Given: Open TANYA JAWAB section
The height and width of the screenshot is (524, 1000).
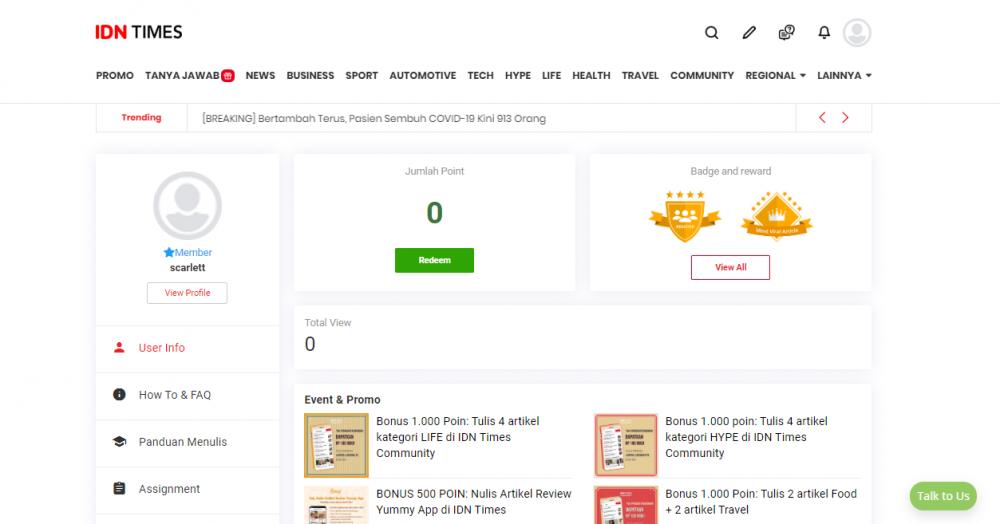Looking at the screenshot, I should [x=182, y=75].
